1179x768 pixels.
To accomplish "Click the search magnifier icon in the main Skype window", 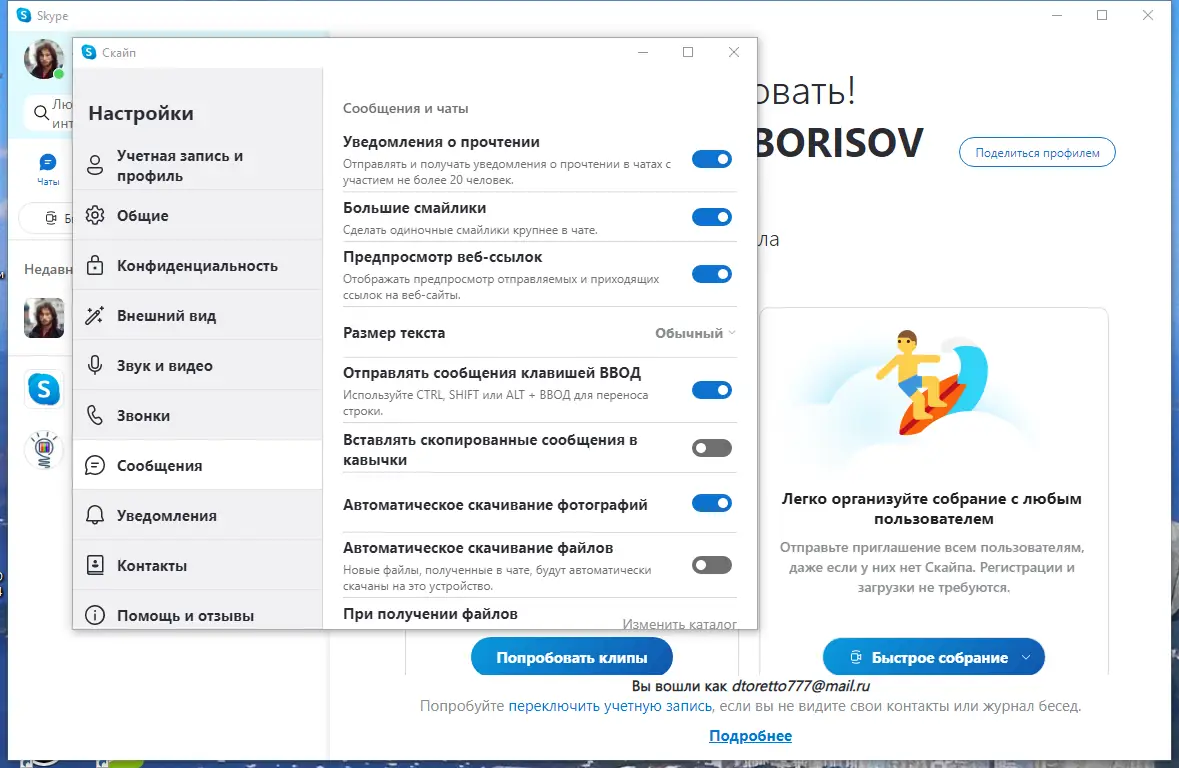I will (41, 113).
